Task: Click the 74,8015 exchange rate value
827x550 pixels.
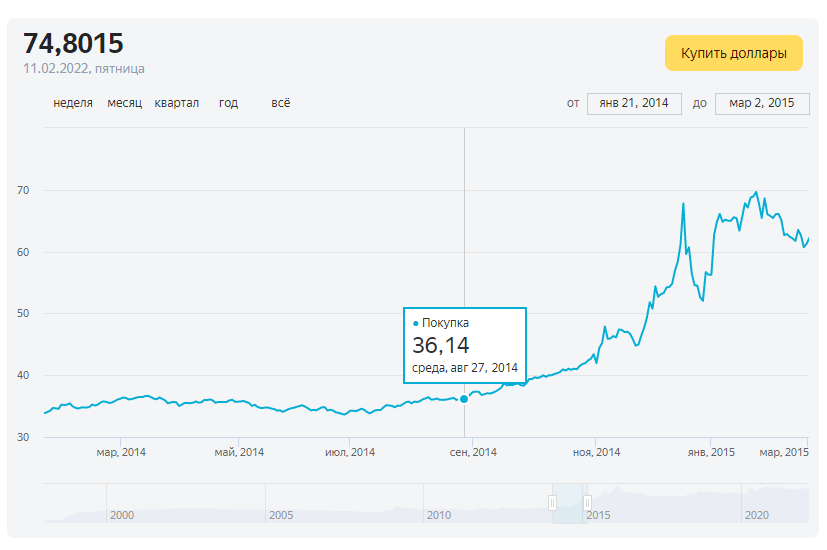Action: click(x=73, y=43)
